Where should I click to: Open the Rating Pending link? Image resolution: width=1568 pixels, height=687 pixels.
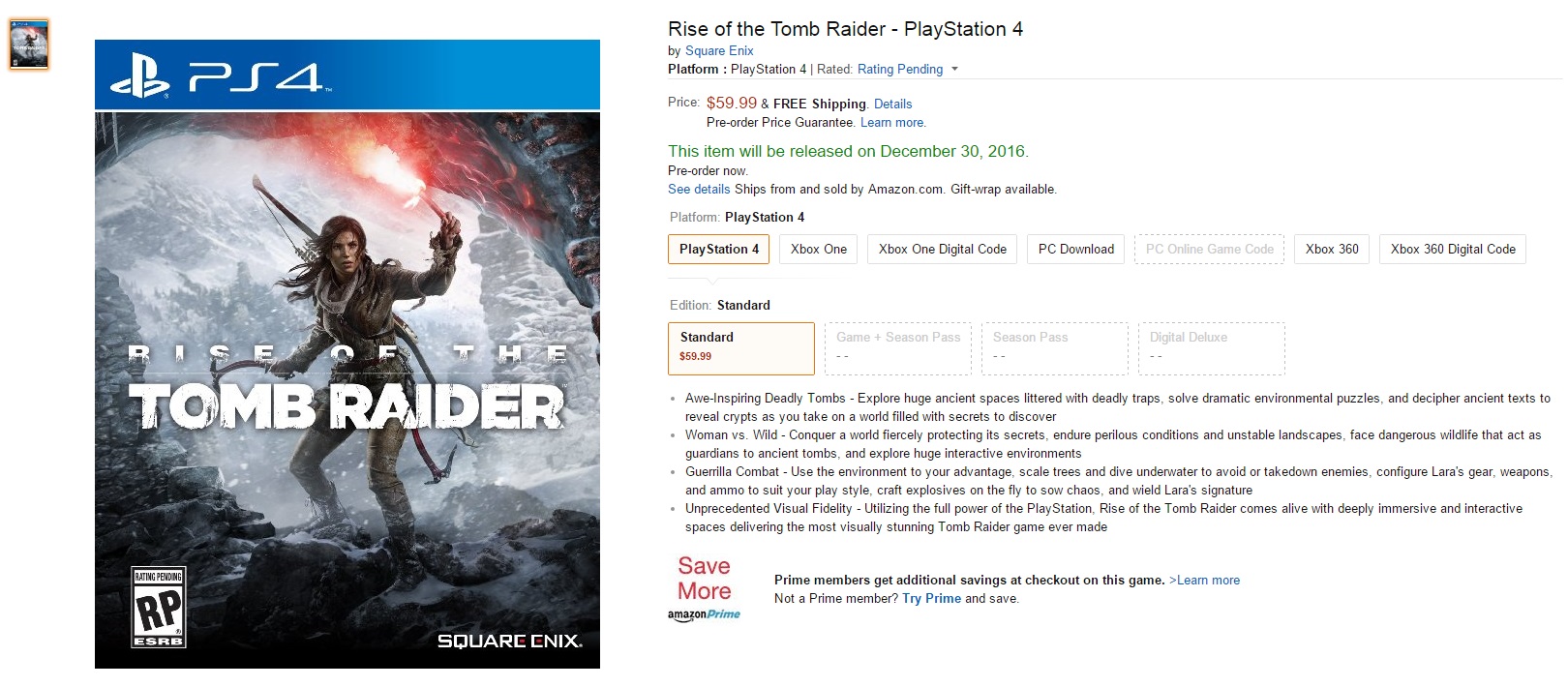(x=899, y=69)
